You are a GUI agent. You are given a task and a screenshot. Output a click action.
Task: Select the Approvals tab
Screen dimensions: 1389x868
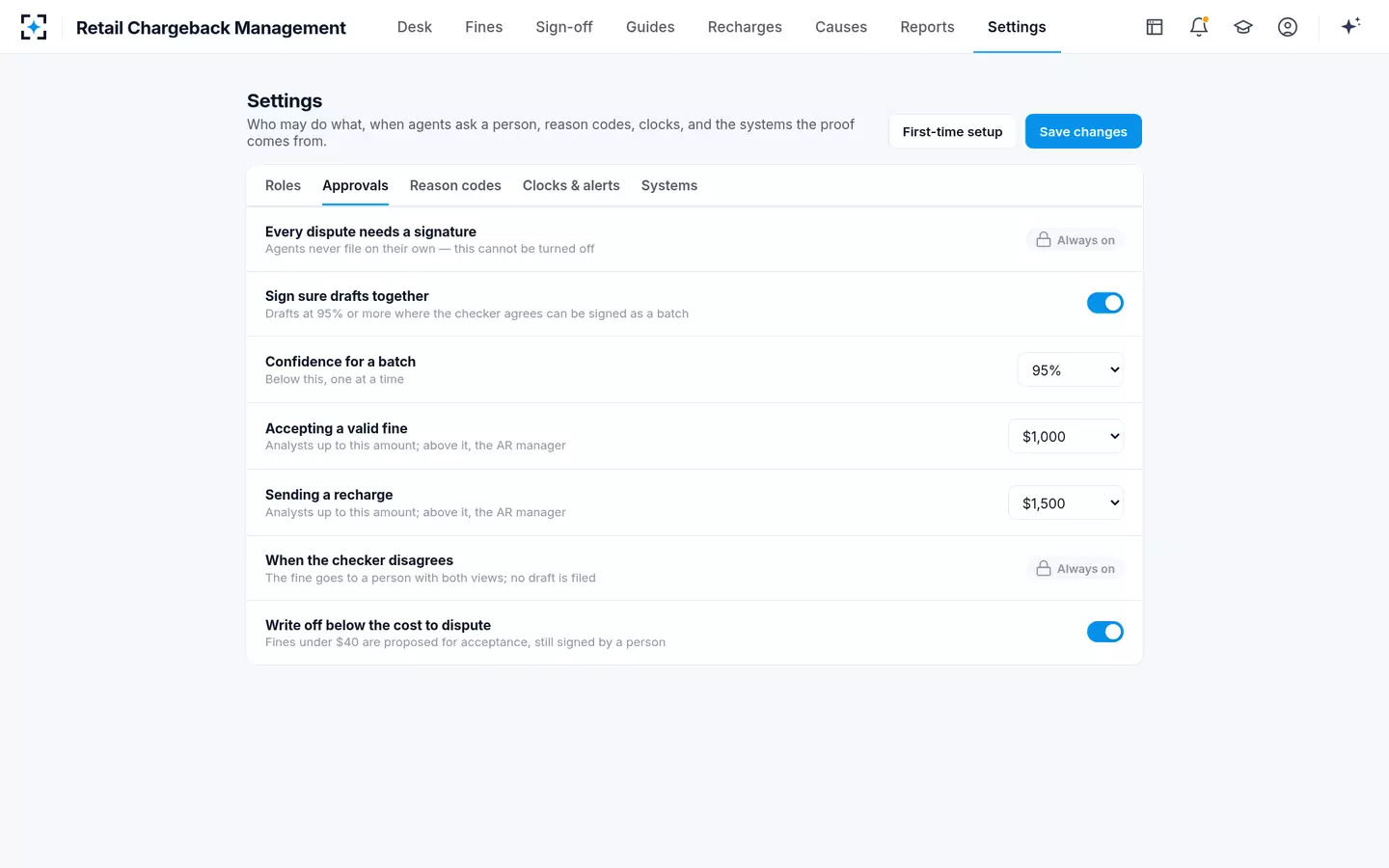[355, 185]
